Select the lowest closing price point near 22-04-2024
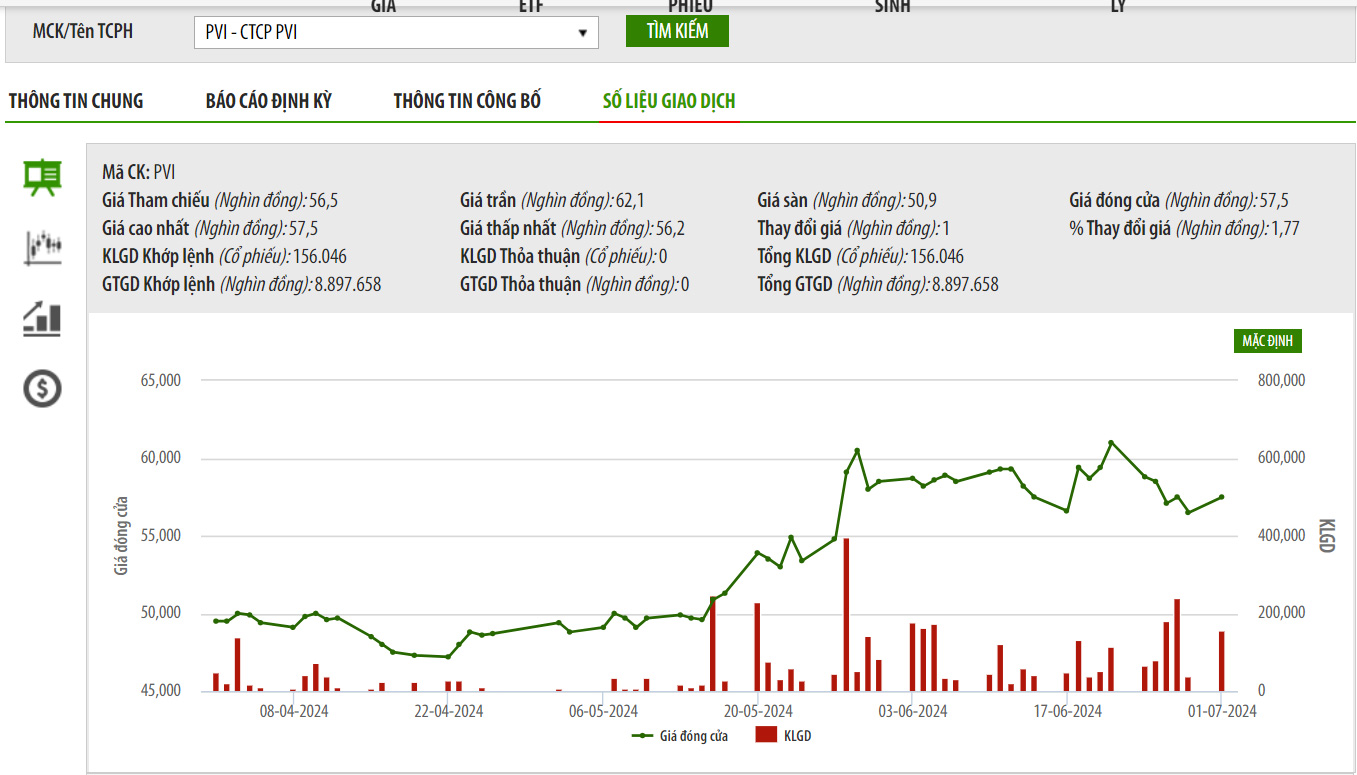Screen dimensions: 1357x775 447,657
